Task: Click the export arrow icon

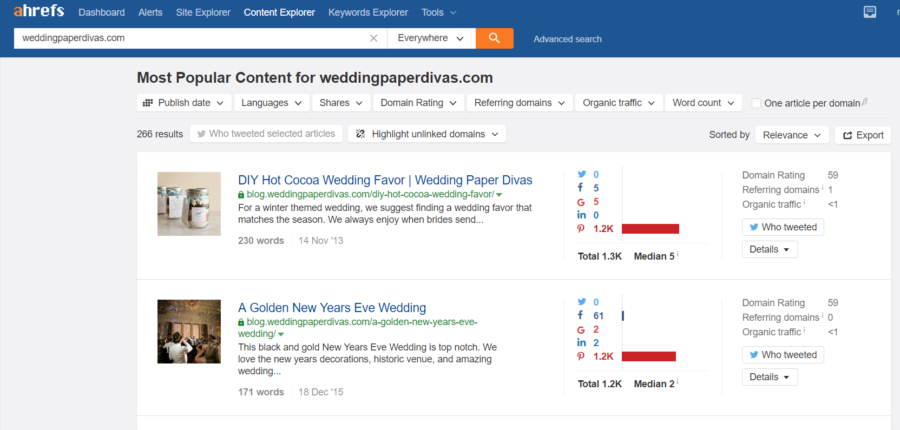Action: tap(847, 135)
